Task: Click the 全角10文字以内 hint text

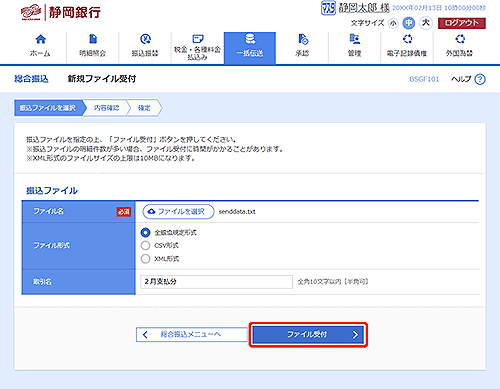Action: [x=333, y=282]
